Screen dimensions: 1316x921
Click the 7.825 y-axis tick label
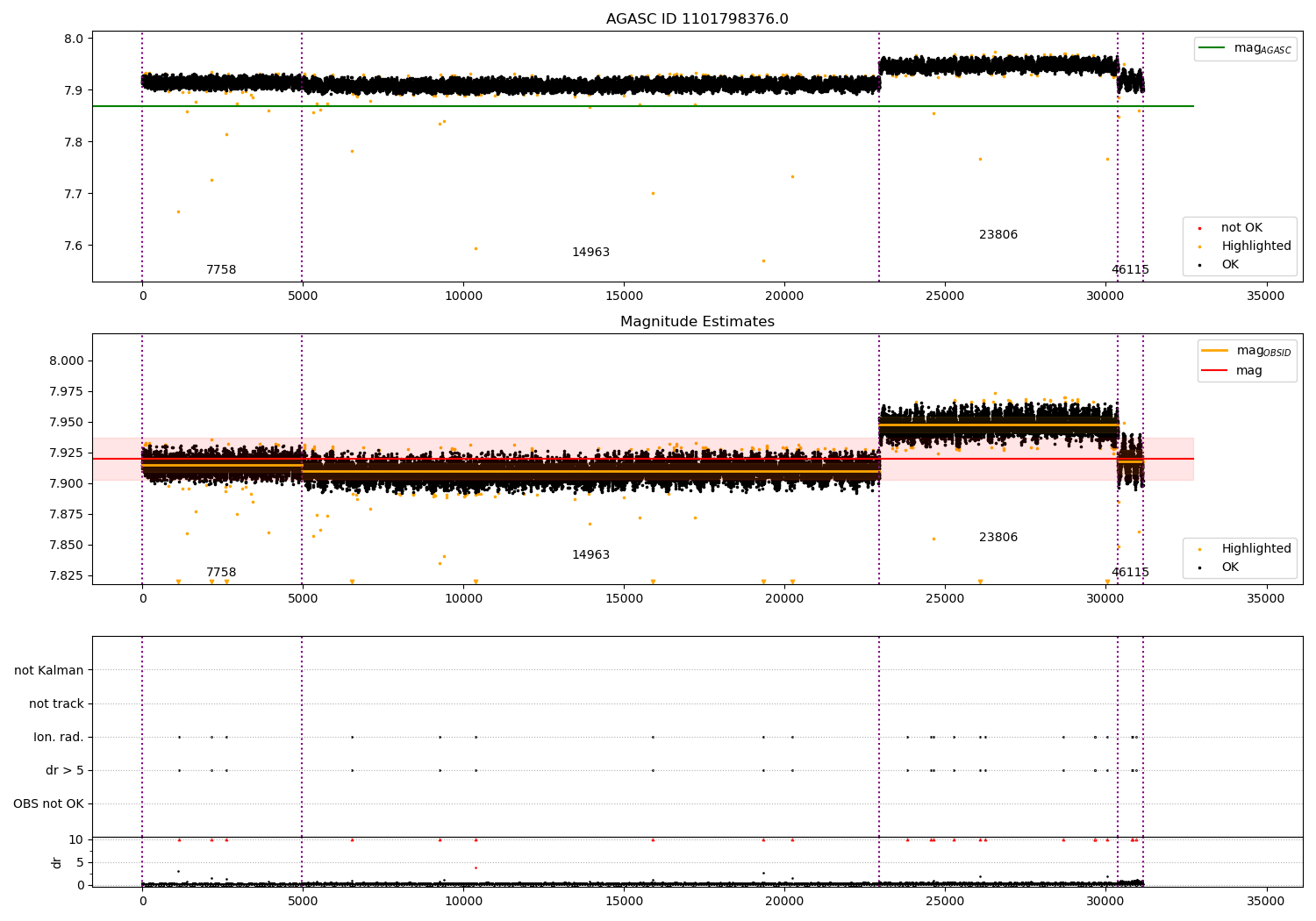66,576
